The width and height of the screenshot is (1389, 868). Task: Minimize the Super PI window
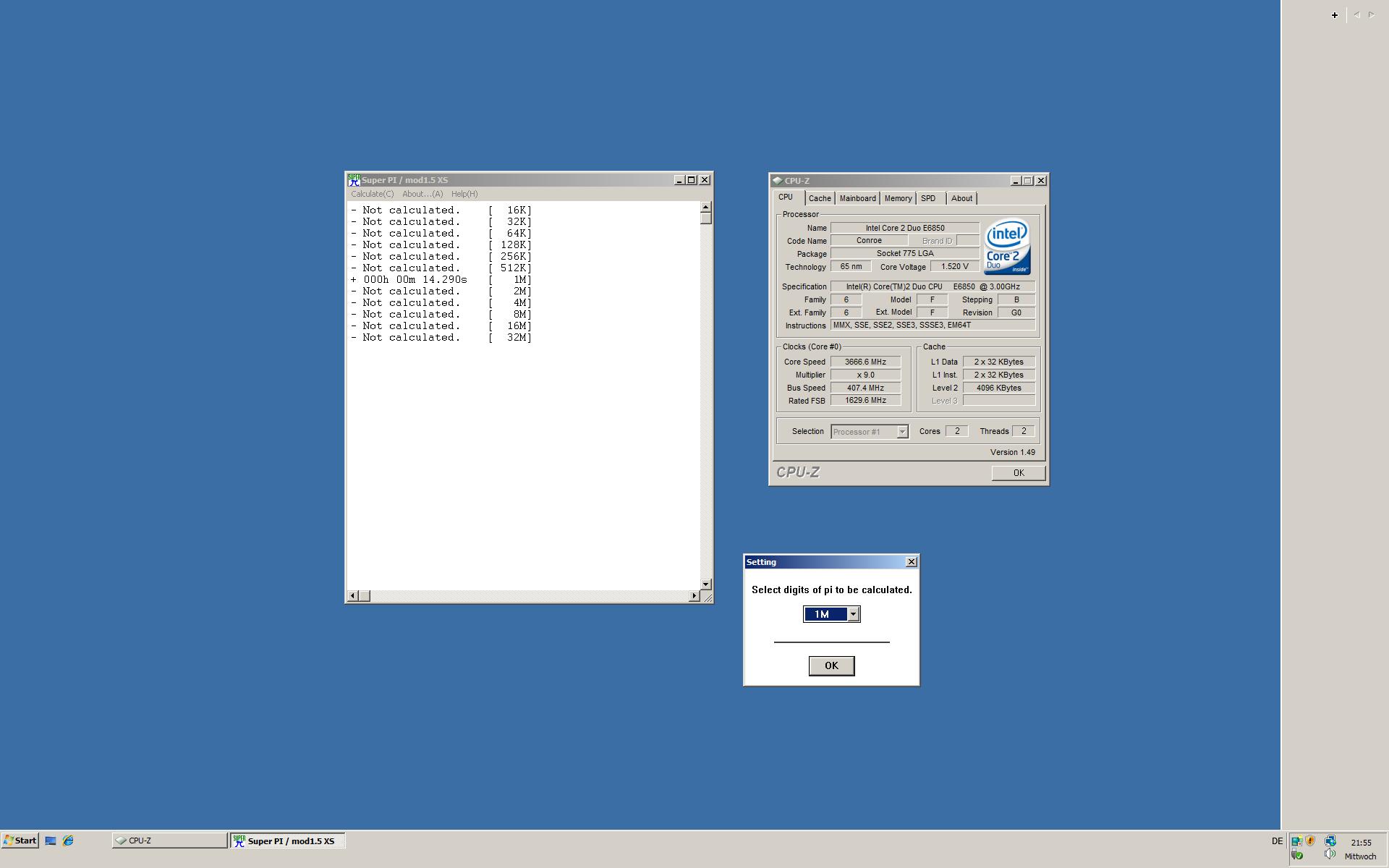(679, 180)
